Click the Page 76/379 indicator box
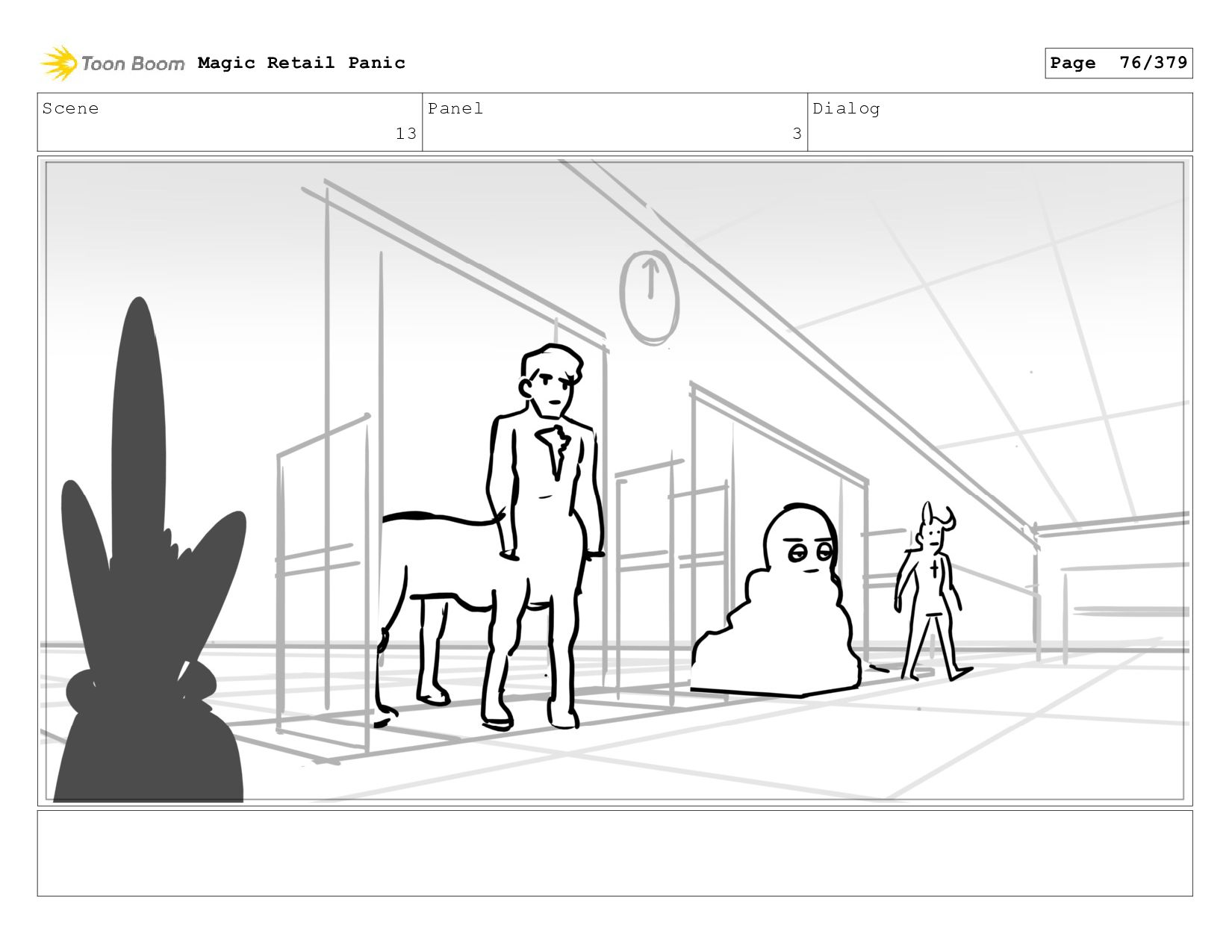1232x952 pixels. 1119,63
